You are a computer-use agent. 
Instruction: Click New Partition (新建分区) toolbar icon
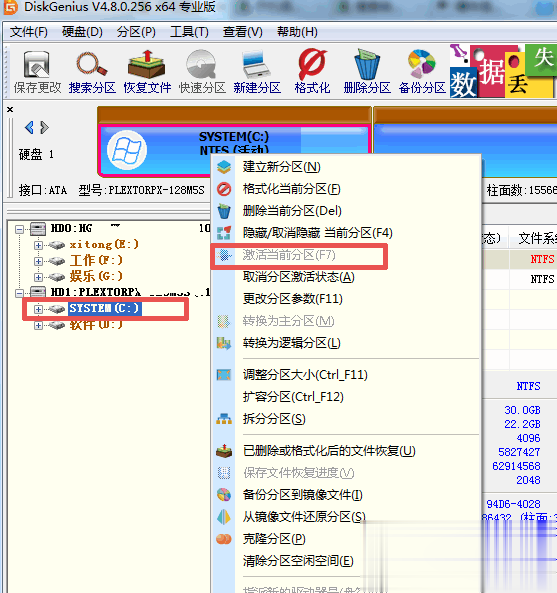[x=257, y=72]
